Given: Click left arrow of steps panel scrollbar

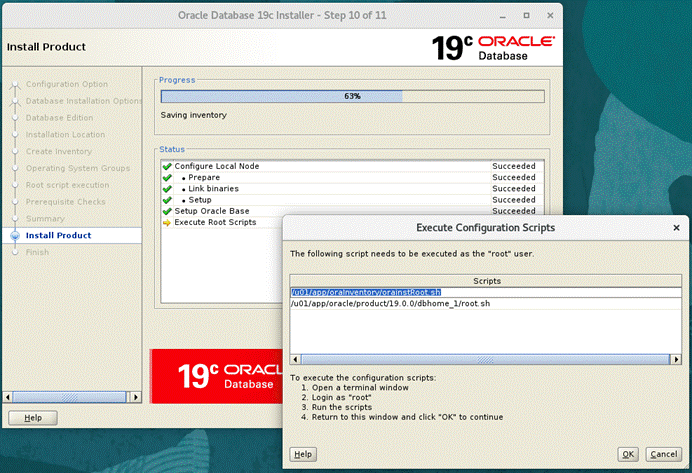Looking at the screenshot, I should 8,397.
